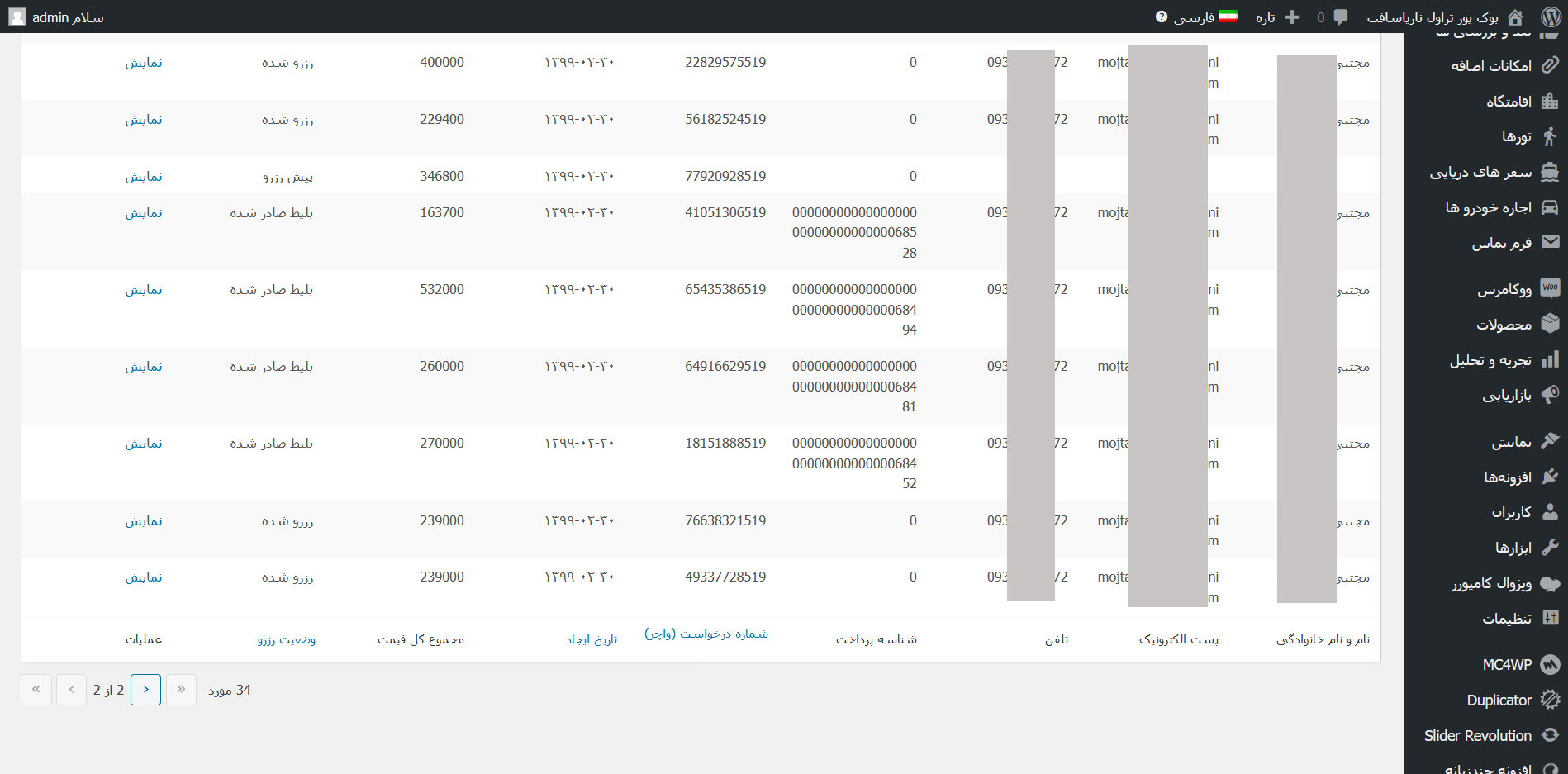The height and width of the screenshot is (774, 1568).
Task: Click the bar chart icon beside تجزیه و تحلیل
Action: 1550,359
